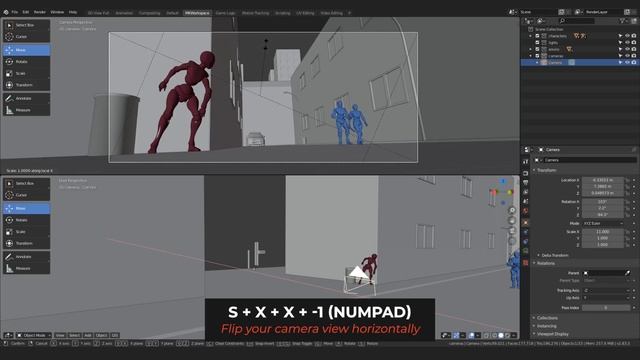The width and height of the screenshot is (640, 360).
Task: Open the rotation Mode XYZ Euler dropdown
Action: coord(603,224)
